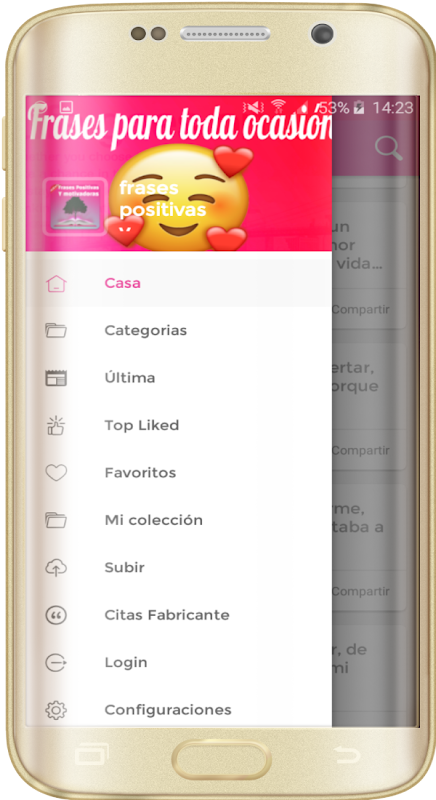Screen dimensions: 436x800
Task: Tap the calendar icon next to Última
Action: tap(56, 378)
